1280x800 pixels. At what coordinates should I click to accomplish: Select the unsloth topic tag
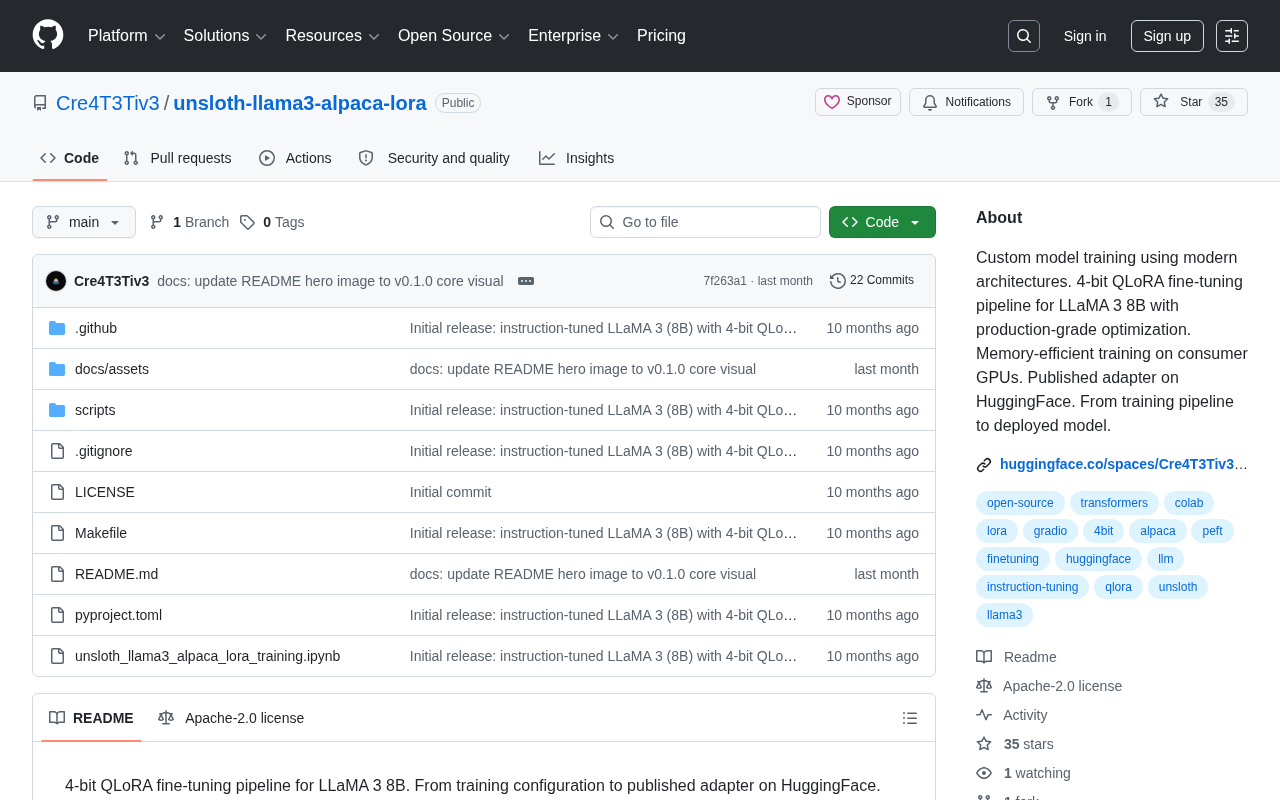pyautogui.click(x=1178, y=587)
